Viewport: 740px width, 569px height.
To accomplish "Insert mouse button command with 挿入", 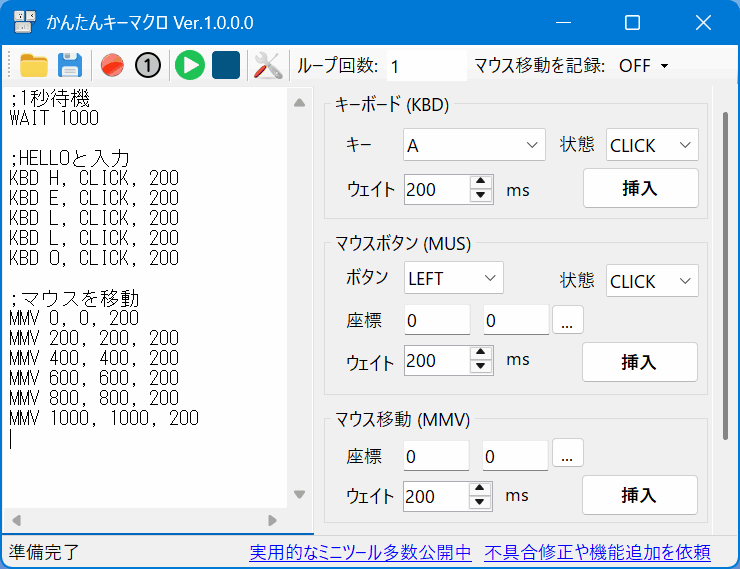I will click(639, 362).
